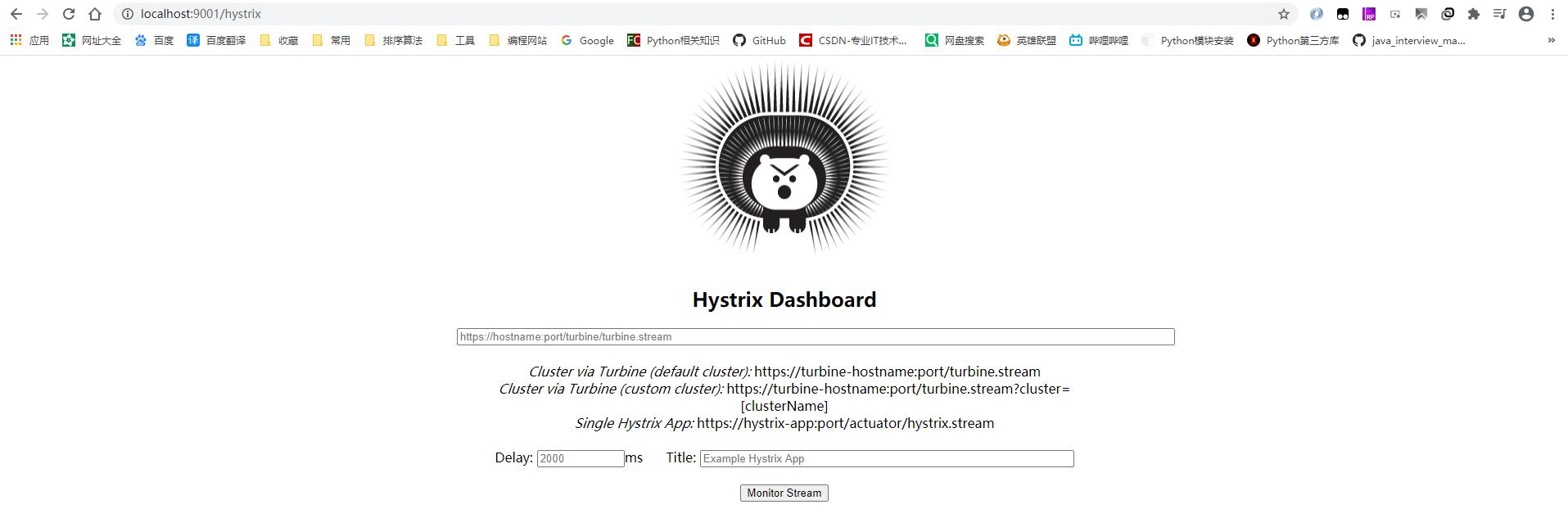The width and height of the screenshot is (1568, 527).
Task: Open the browser home page
Action: click(95, 14)
